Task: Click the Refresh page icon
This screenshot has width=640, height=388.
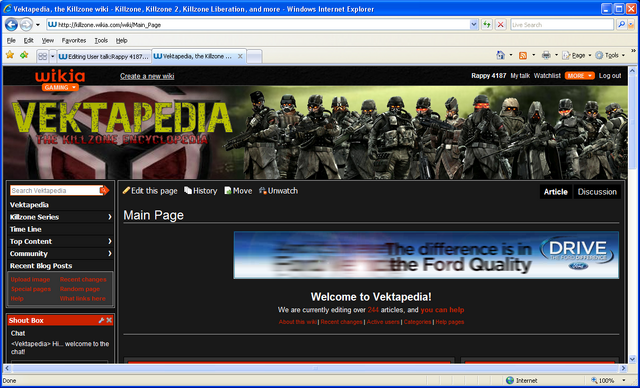Action: pos(487,24)
